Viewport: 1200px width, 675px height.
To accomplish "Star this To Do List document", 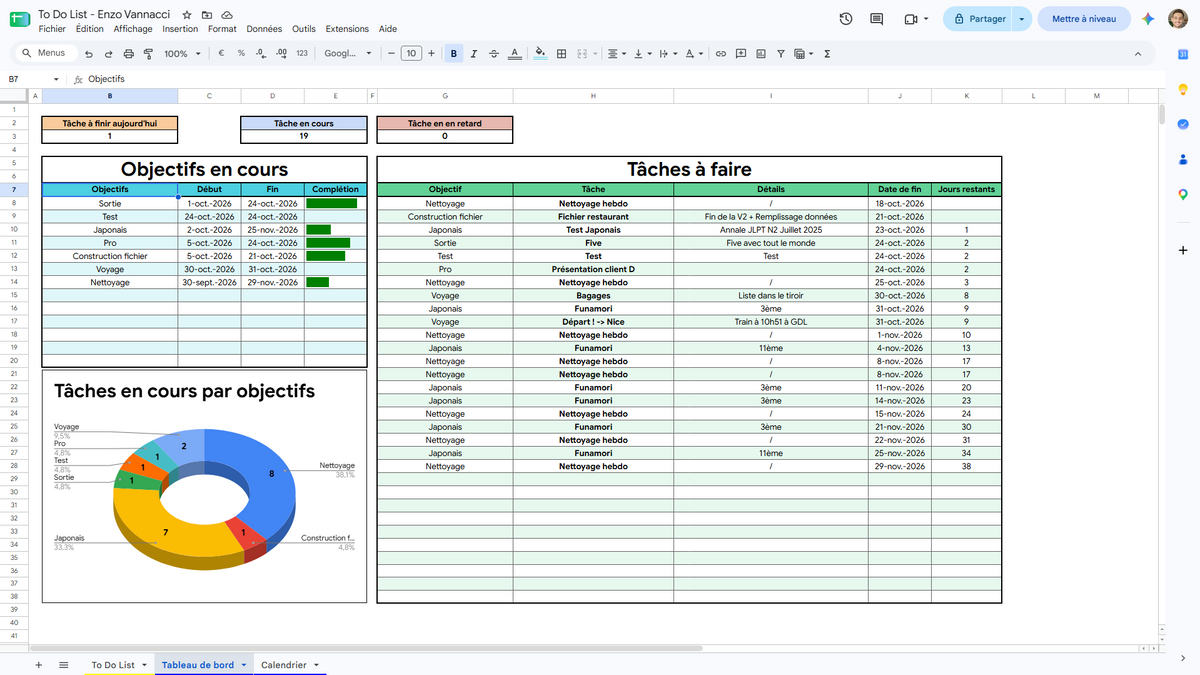I will click(189, 16).
